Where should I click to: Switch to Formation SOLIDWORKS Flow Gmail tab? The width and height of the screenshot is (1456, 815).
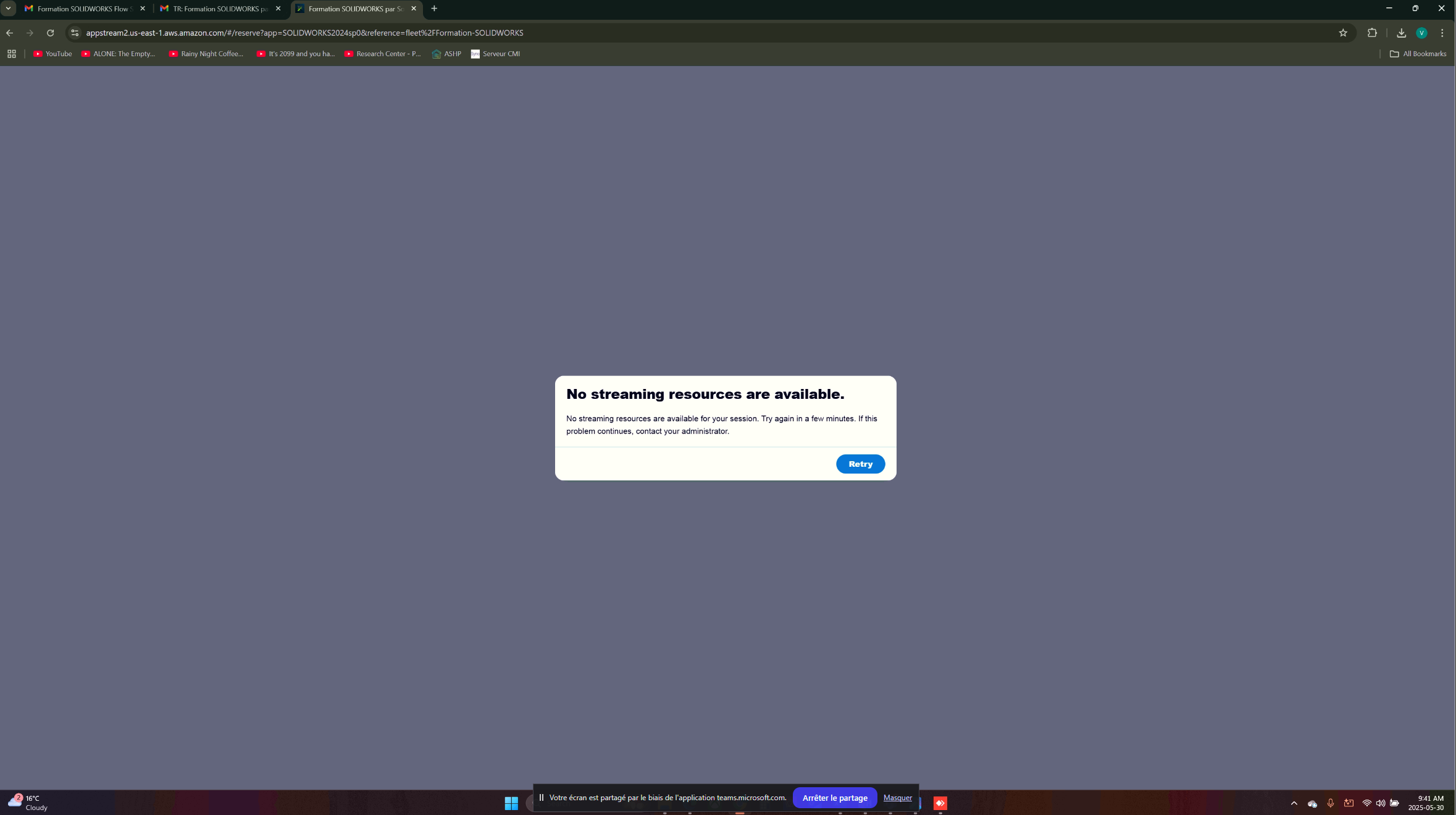82,9
